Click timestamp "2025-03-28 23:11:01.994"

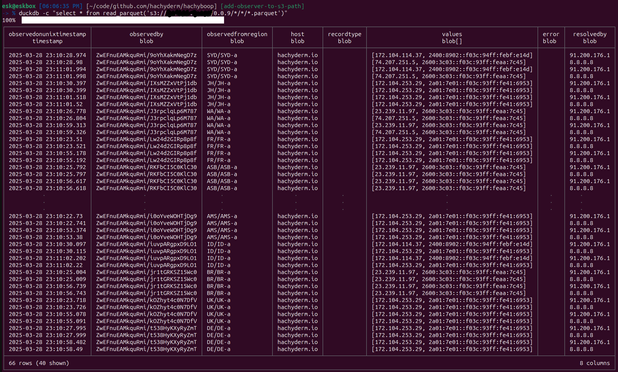point(47,69)
